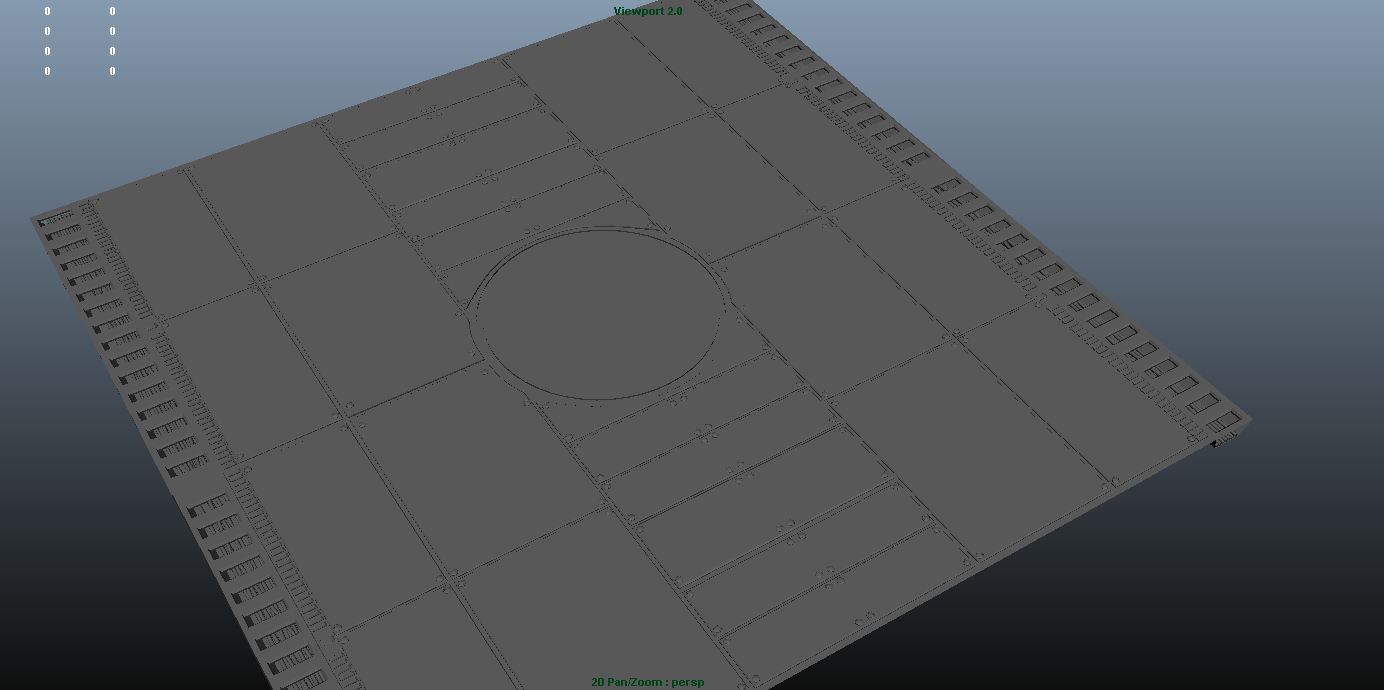Click the topmost zero in left HUD column
This screenshot has height=690, width=1384.
[x=46, y=11]
